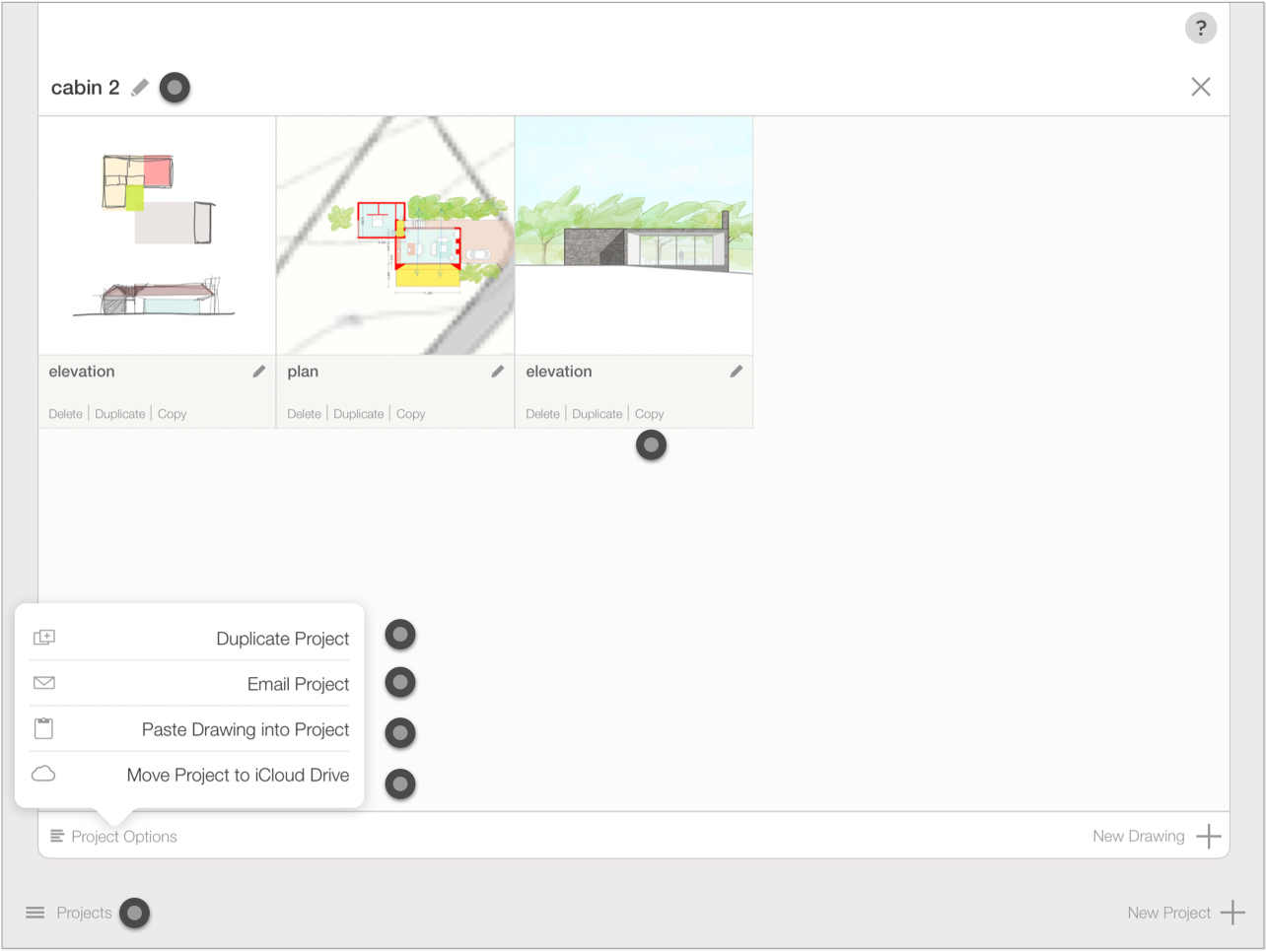The width and height of the screenshot is (1266, 952).
Task: Close the cabin 2 project panel
Action: point(1200,87)
